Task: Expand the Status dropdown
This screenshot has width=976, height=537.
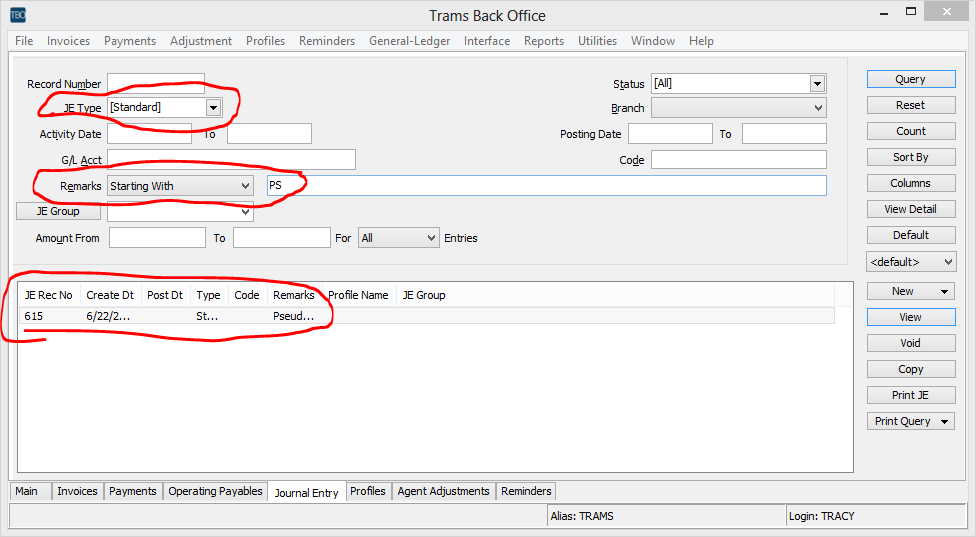Action: click(x=817, y=84)
